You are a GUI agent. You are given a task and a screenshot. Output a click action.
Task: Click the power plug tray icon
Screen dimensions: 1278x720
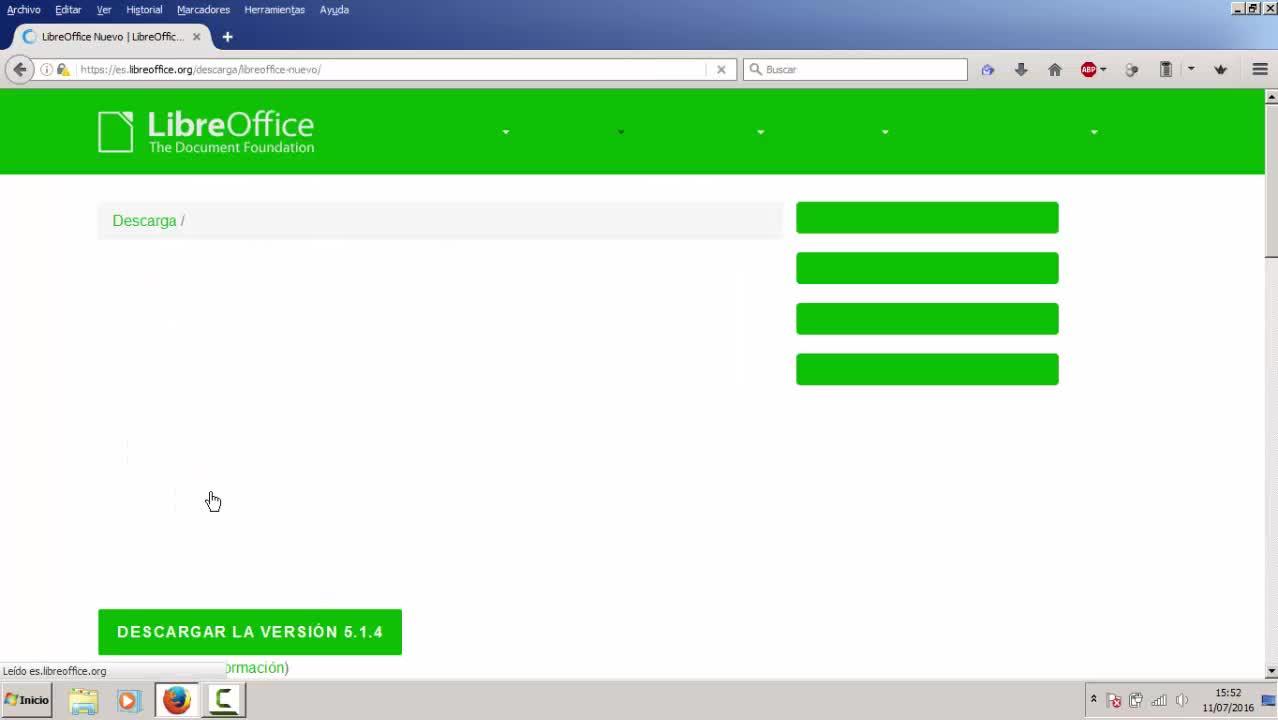(1136, 700)
